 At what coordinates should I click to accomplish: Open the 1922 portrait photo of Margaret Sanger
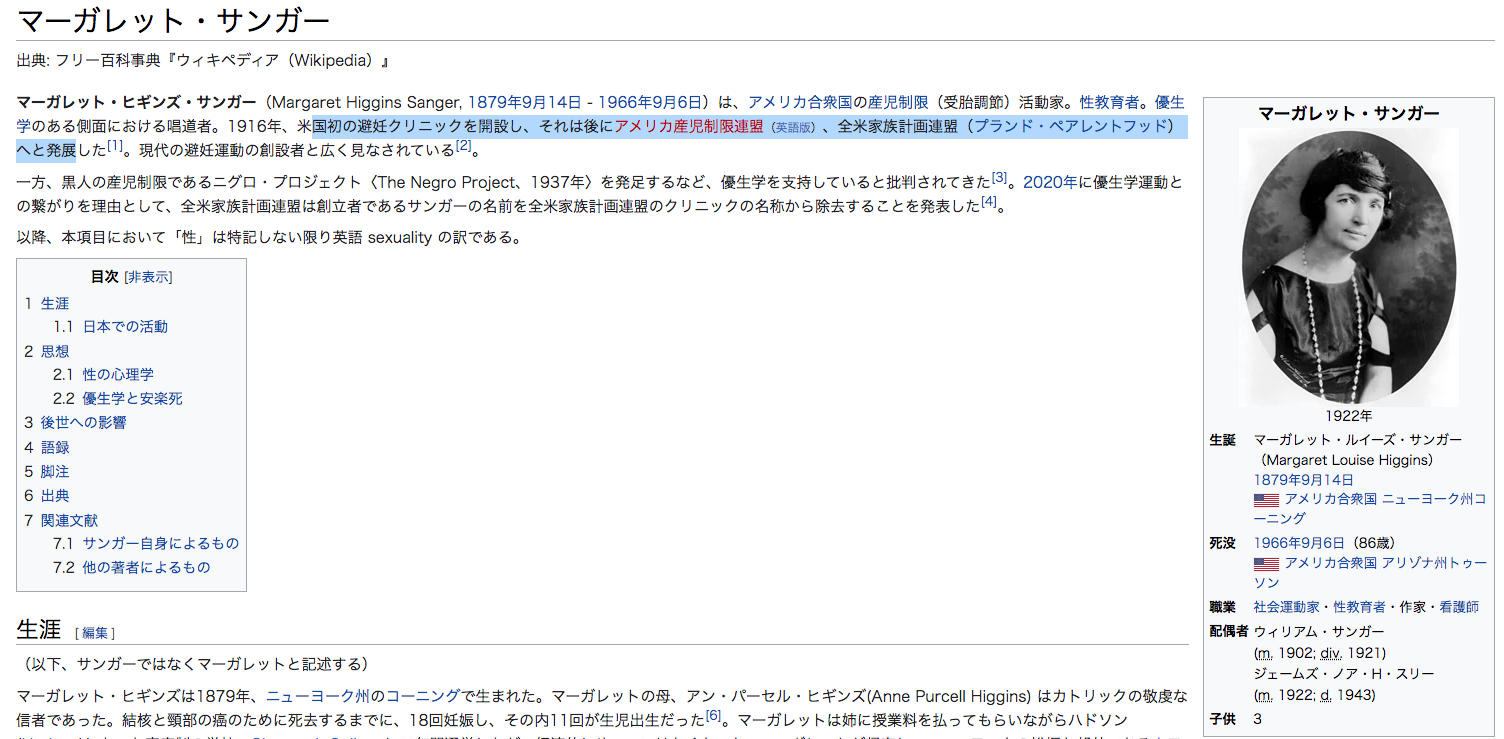tap(1348, 267)
